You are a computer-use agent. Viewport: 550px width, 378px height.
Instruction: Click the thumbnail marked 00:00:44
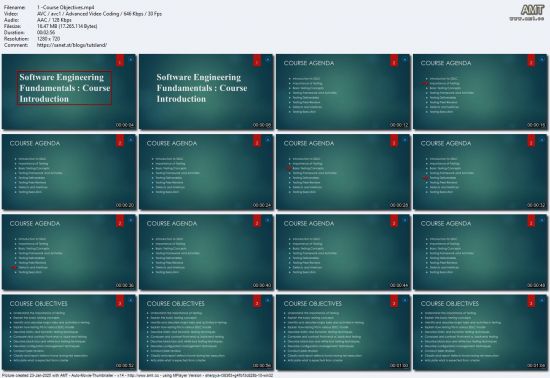click(343, 252)
